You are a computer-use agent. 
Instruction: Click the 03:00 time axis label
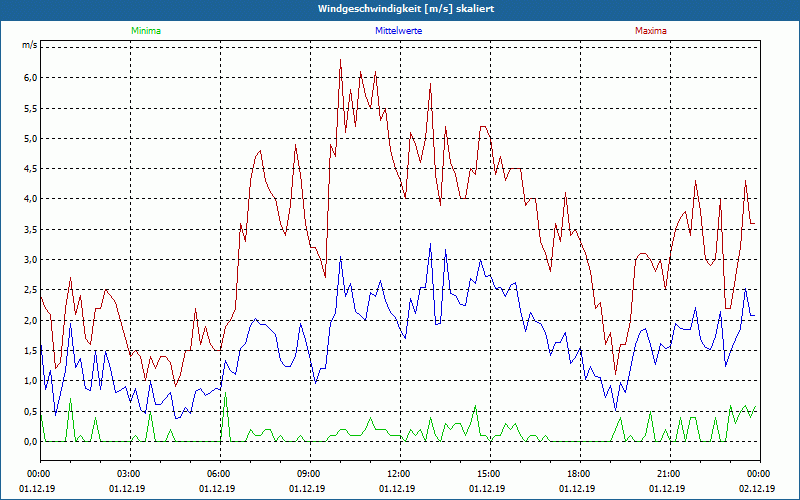click(x=130, y=474)
